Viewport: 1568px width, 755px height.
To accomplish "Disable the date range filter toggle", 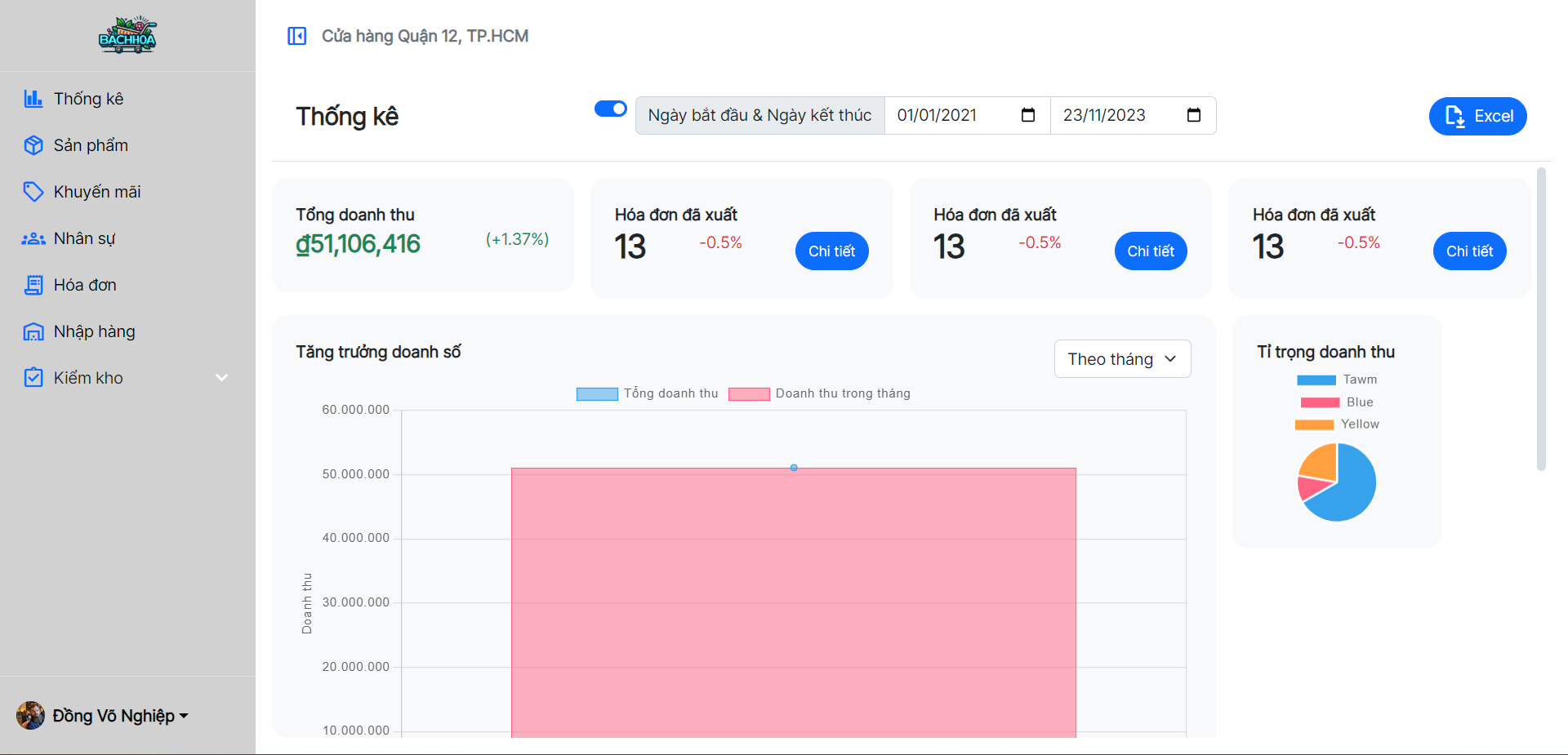I will (x=610, y=108).
